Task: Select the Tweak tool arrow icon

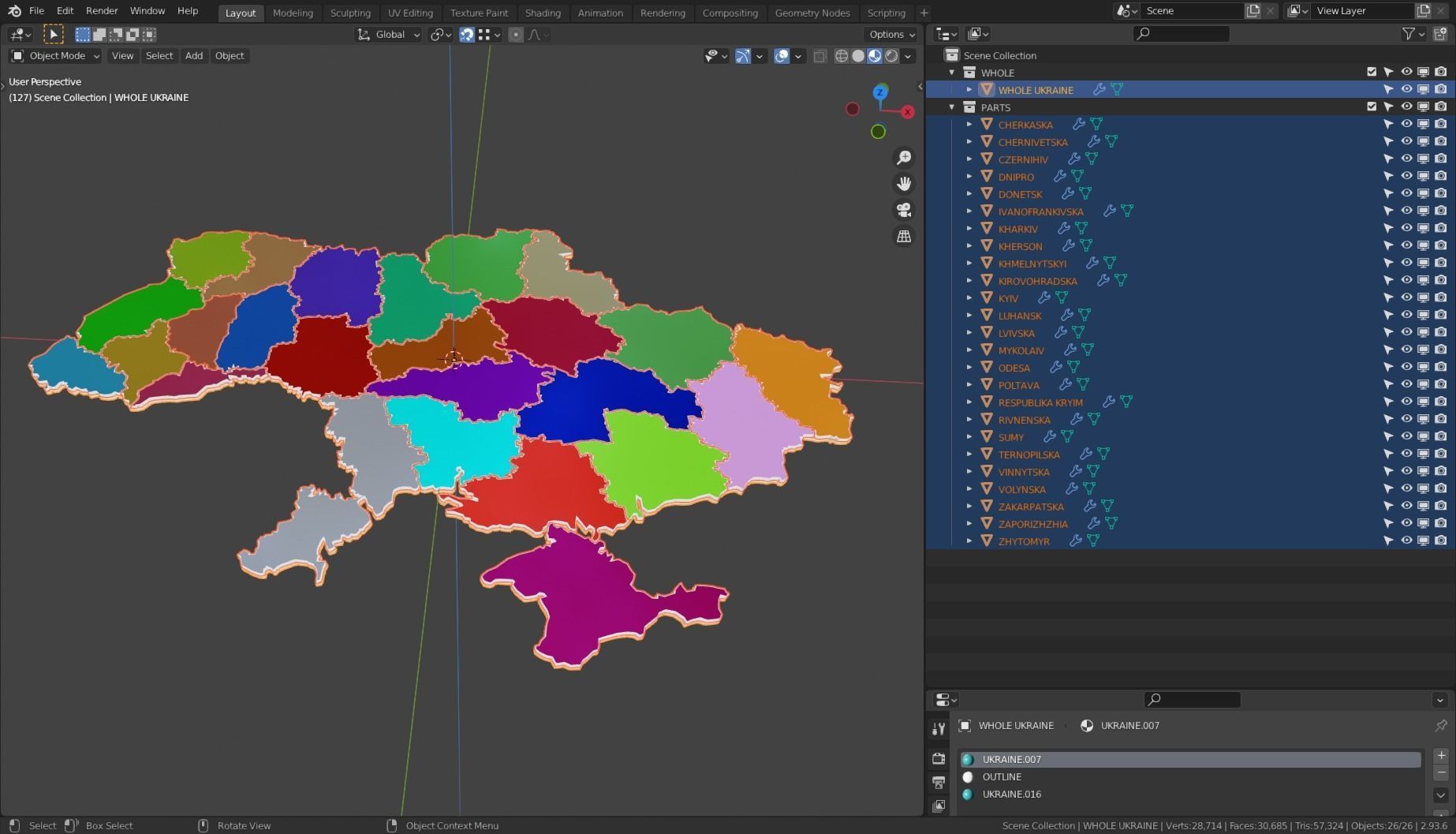Action: point(53,34)
